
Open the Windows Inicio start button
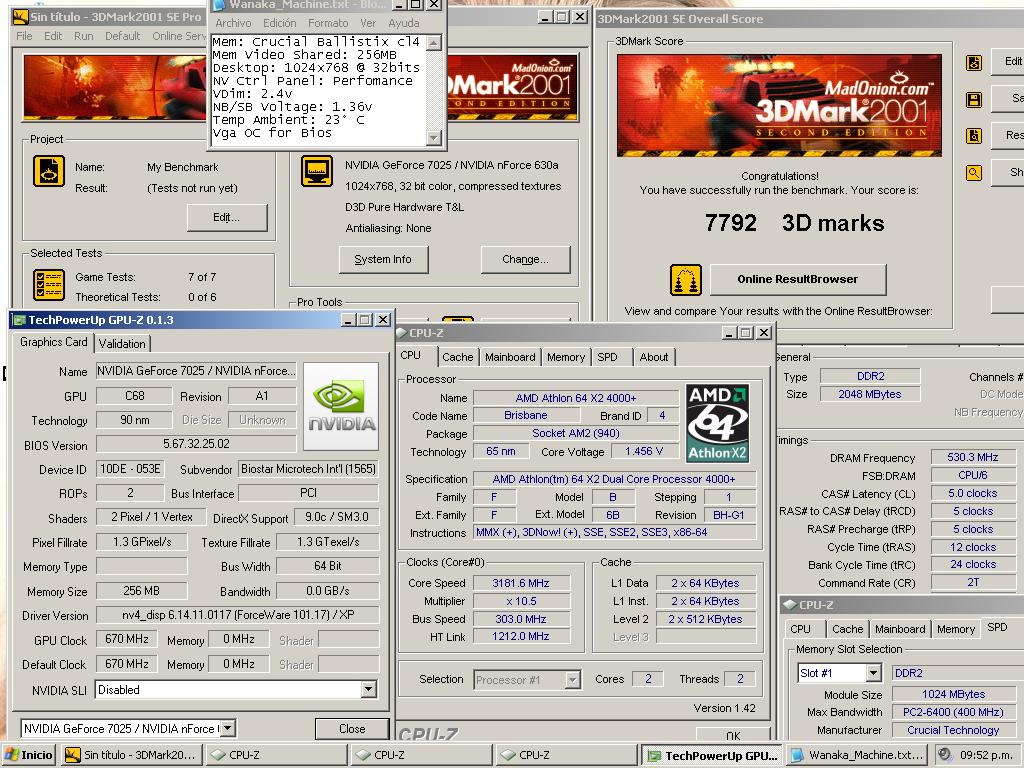click(x=29, y=755)
